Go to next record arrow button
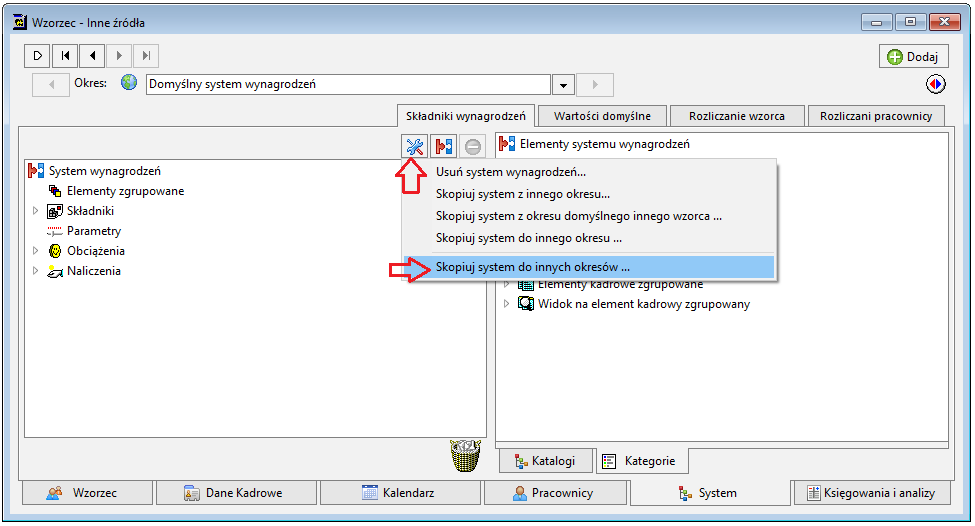The image size is (975, 526). (x=119, y=56)
